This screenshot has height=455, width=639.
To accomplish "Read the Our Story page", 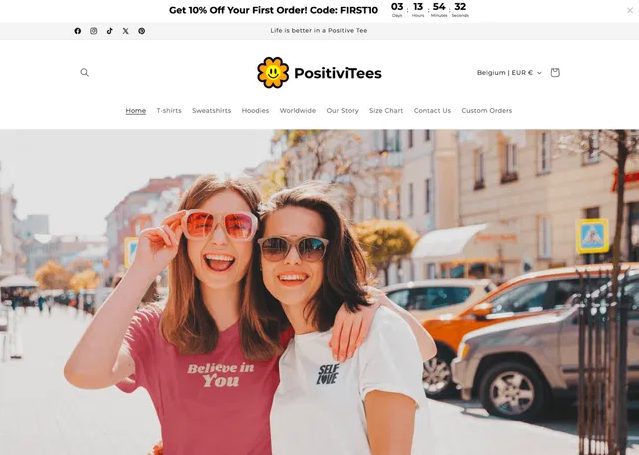I will pos(342,110).
